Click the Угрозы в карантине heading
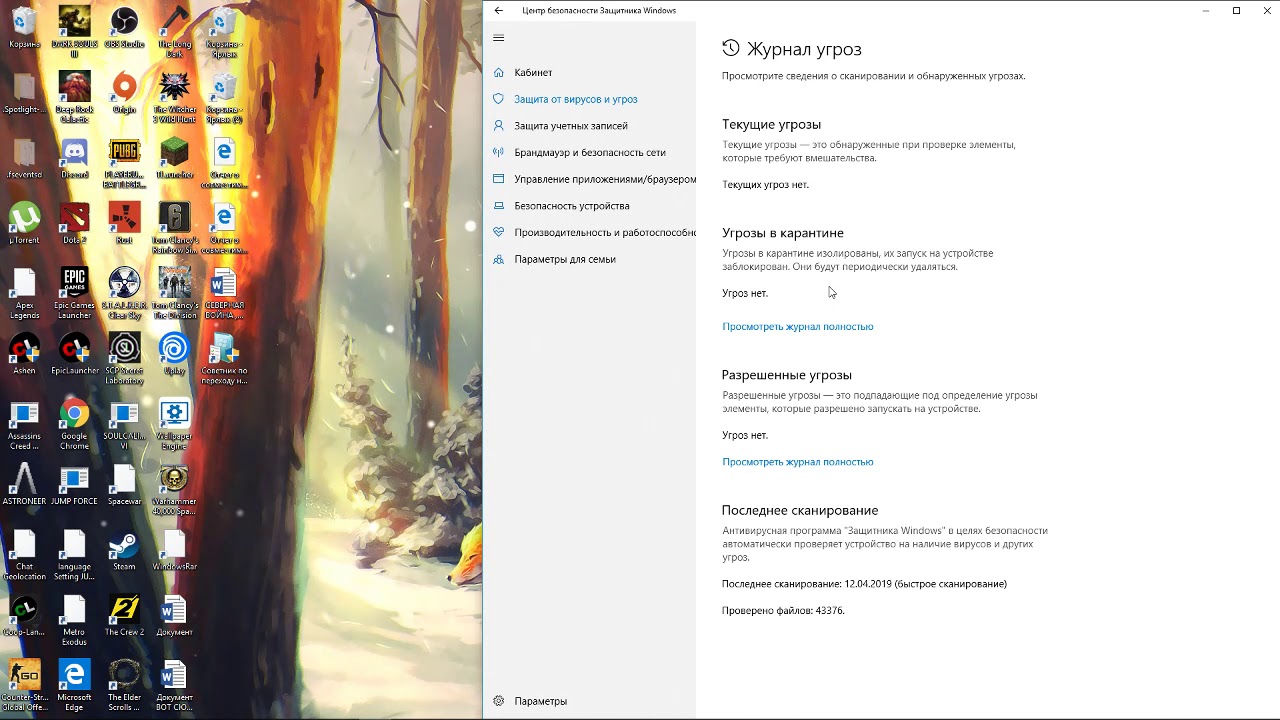Screen dimensions: 1280x720 coord(783,233)
